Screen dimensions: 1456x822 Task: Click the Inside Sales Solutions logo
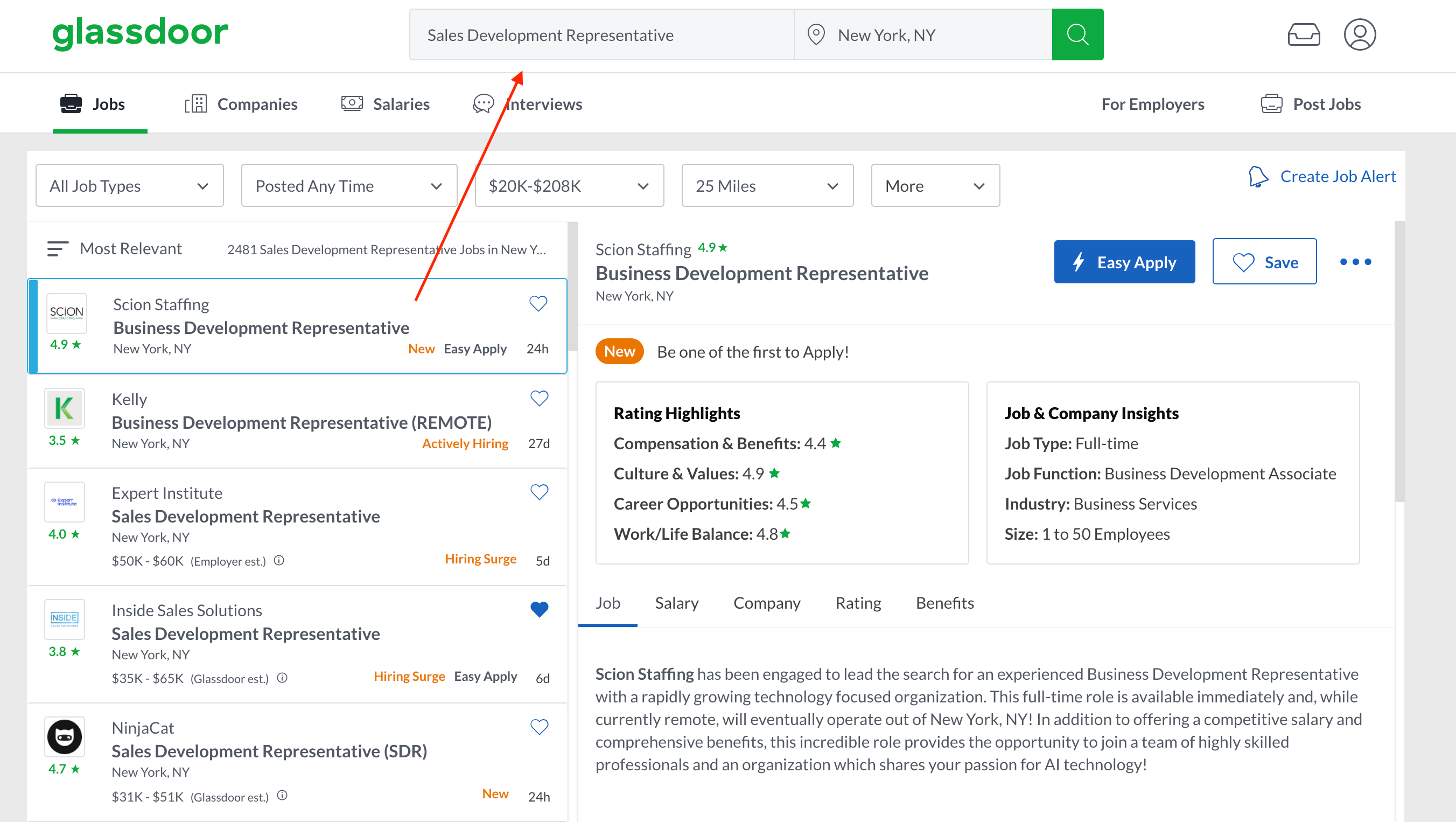[x=65, y=618]
